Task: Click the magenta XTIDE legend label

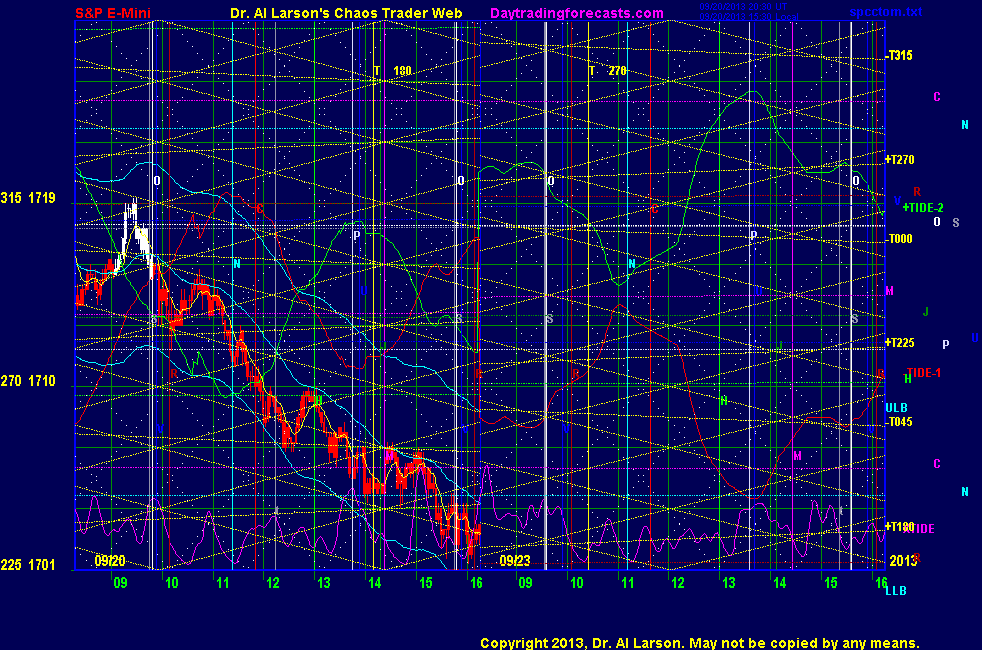Action: [919, 529]
